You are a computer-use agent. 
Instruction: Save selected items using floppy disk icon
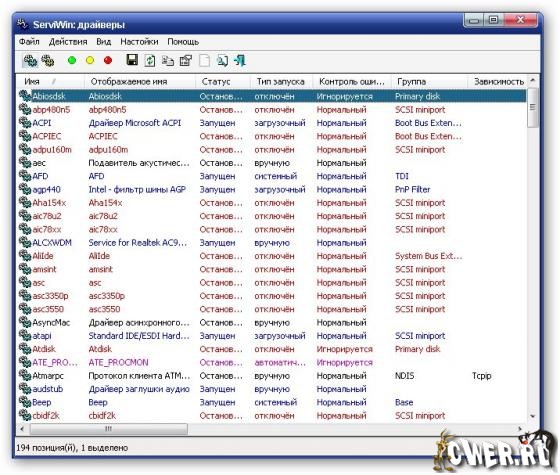pos(132,60)
